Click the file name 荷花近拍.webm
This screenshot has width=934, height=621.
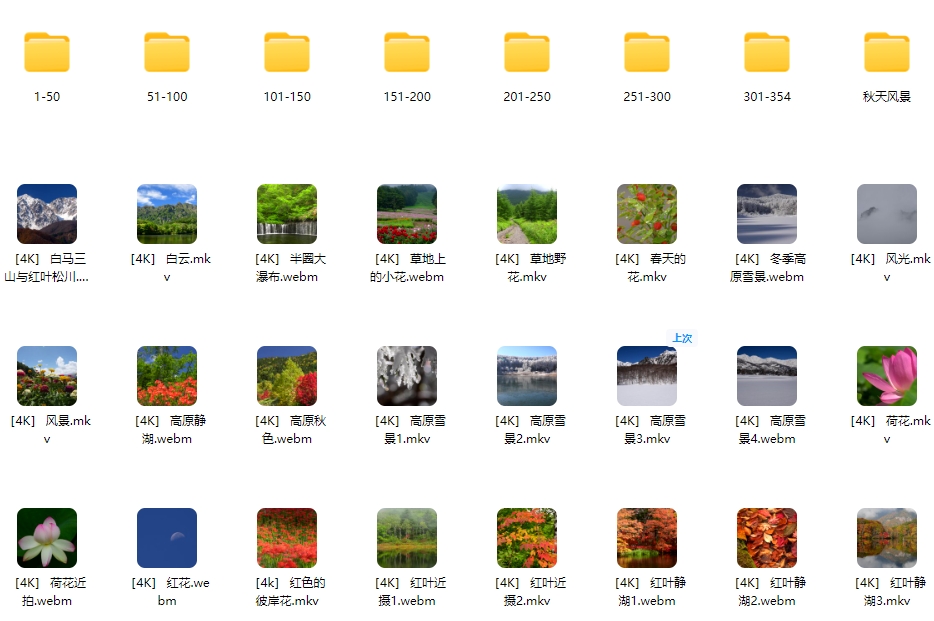(50, 591)
